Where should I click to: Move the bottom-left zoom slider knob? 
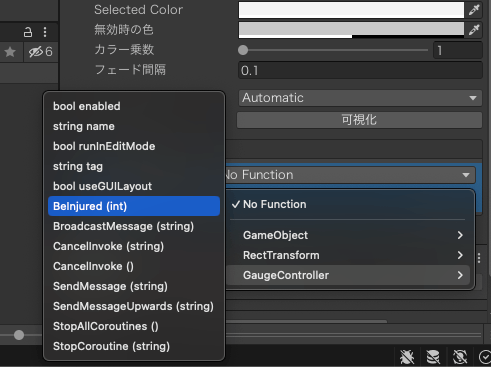(19, 335)
